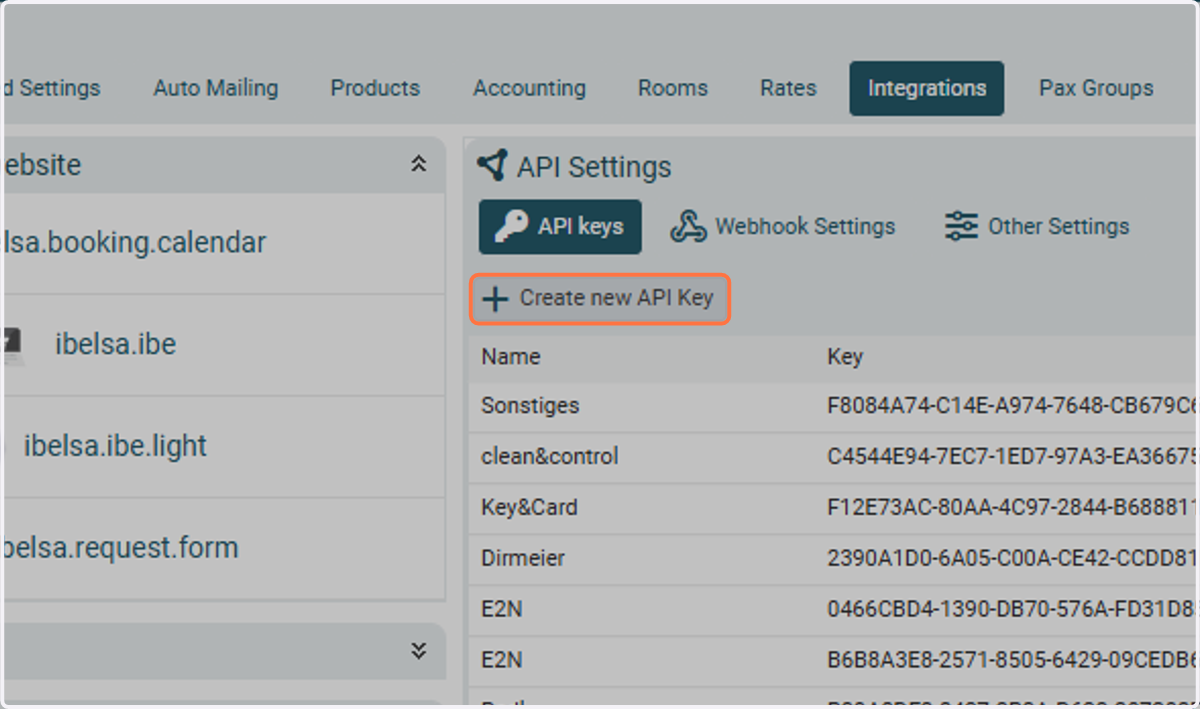Select the clean&control row name

click(550, 457)
